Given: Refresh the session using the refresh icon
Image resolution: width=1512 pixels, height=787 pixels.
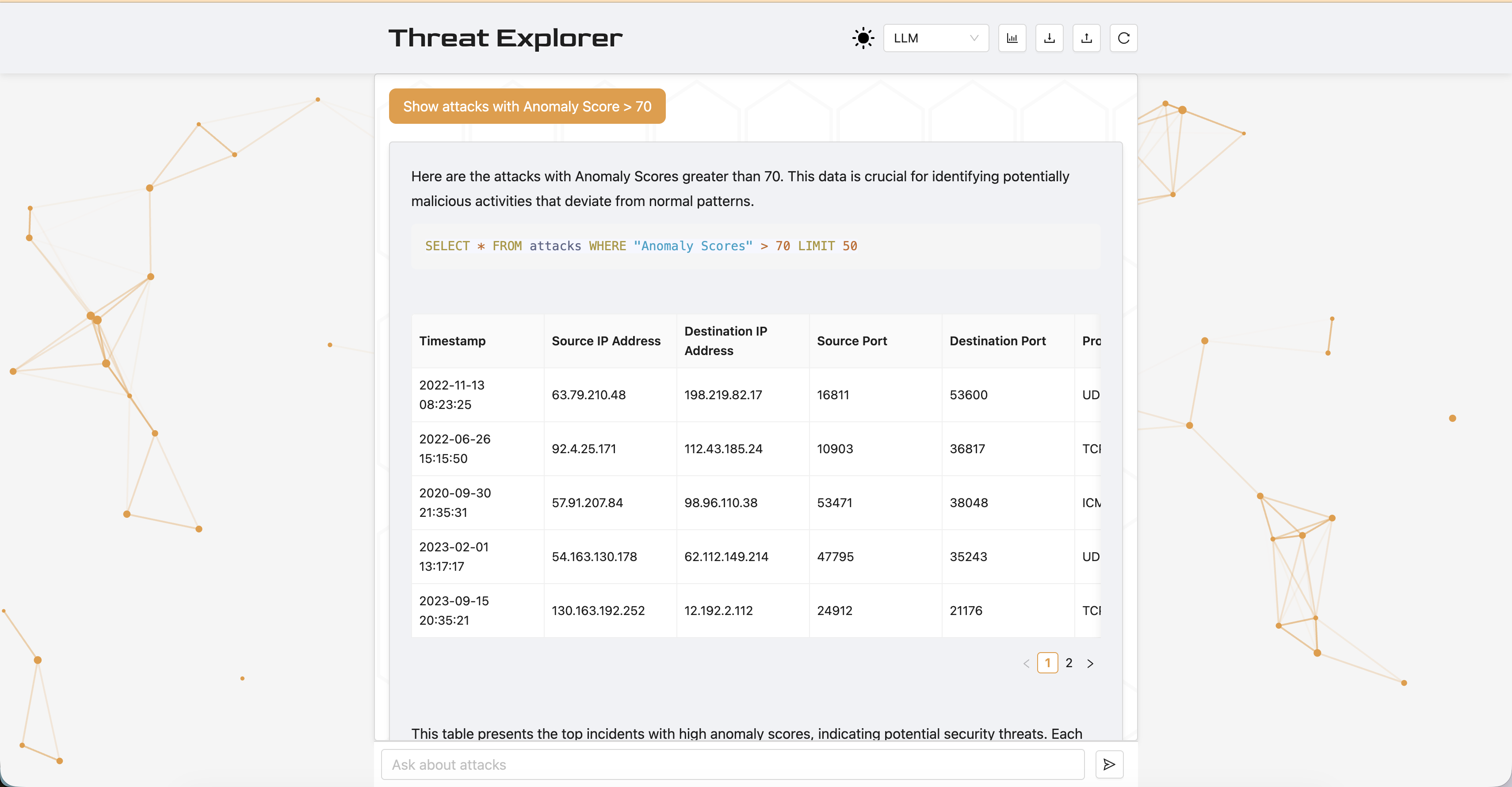Looking at the screenshot, I should (1123, 38).
